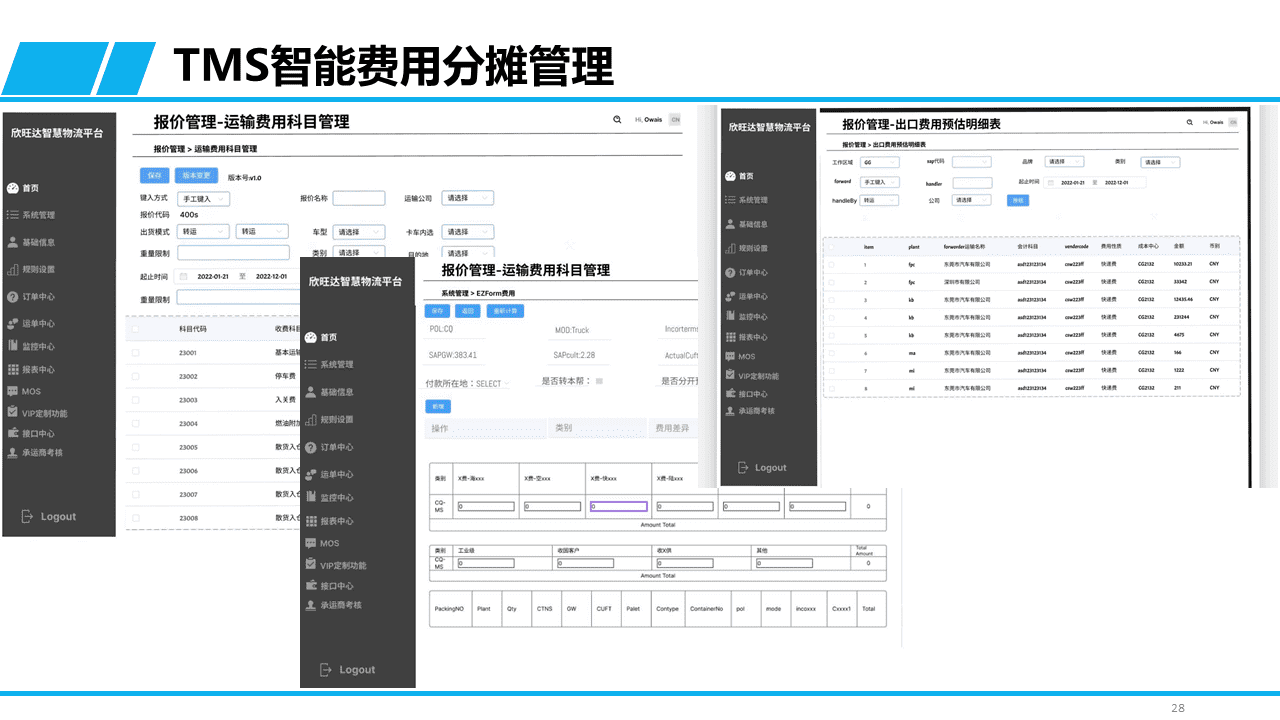Tick checkbox for item 8 in right window

point(832,388)
